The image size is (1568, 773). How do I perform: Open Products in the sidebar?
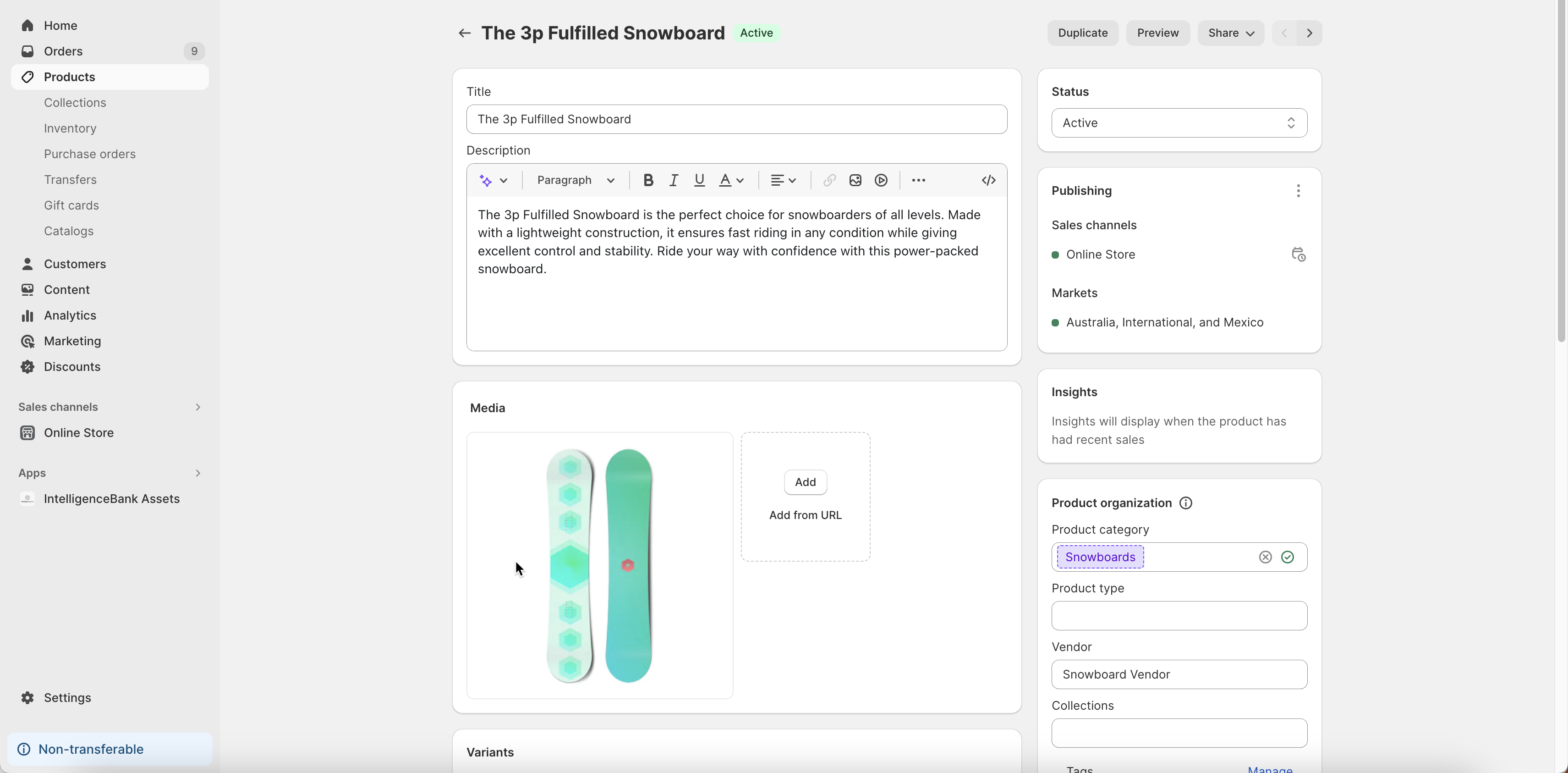[x=110, y=77]
